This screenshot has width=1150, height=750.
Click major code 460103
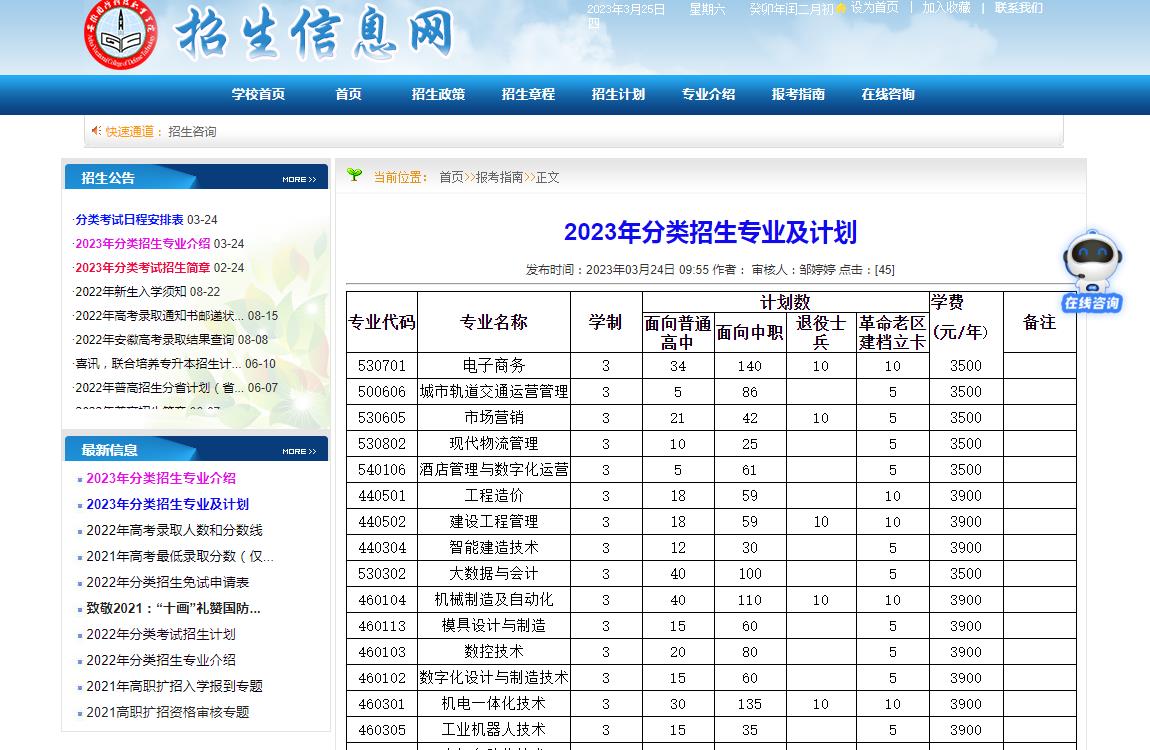click(382, 652)
